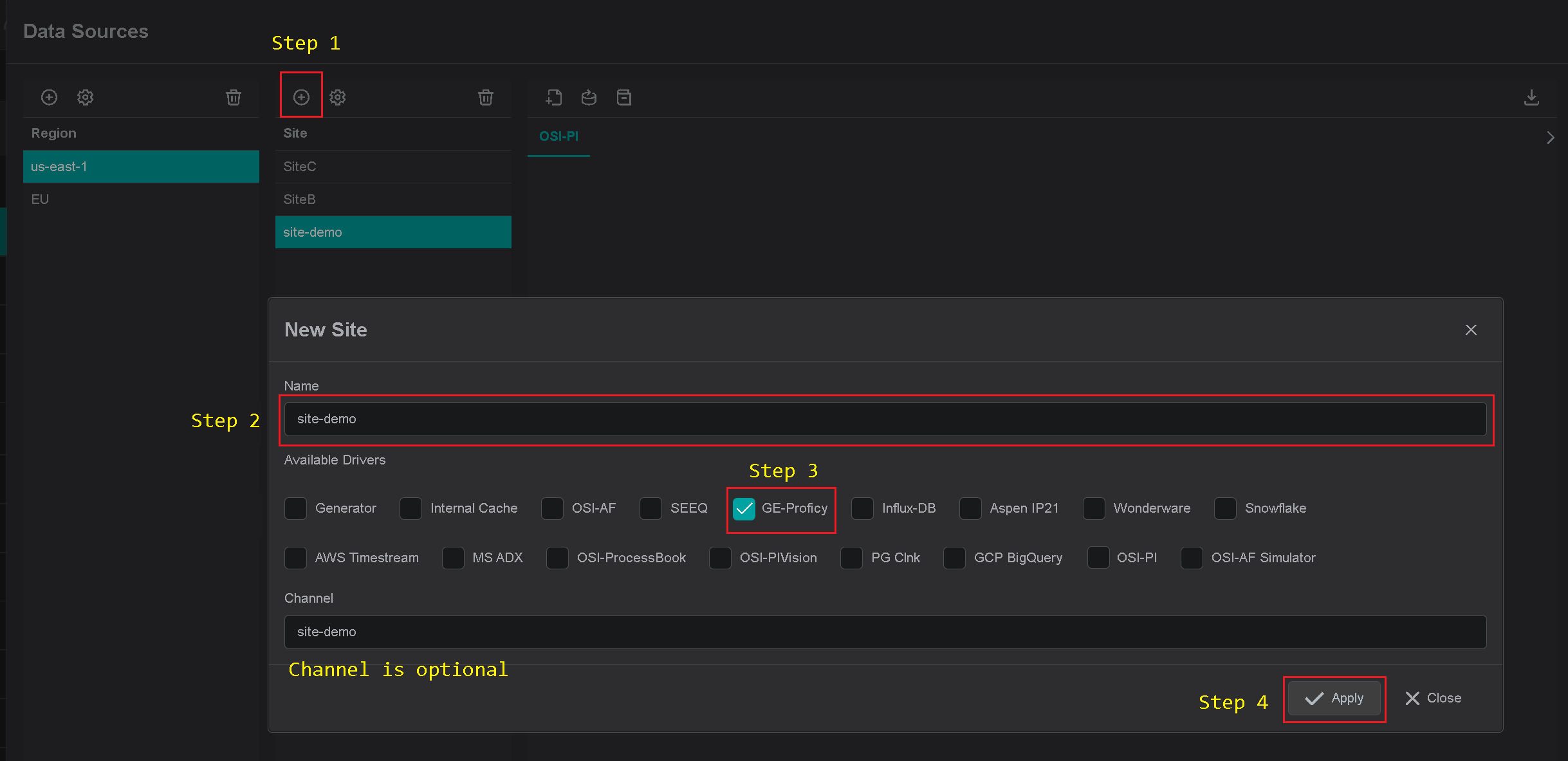Enable the GCP BigQuery driver checkbox
The image size is (1568, 761).
coord(954,558)
